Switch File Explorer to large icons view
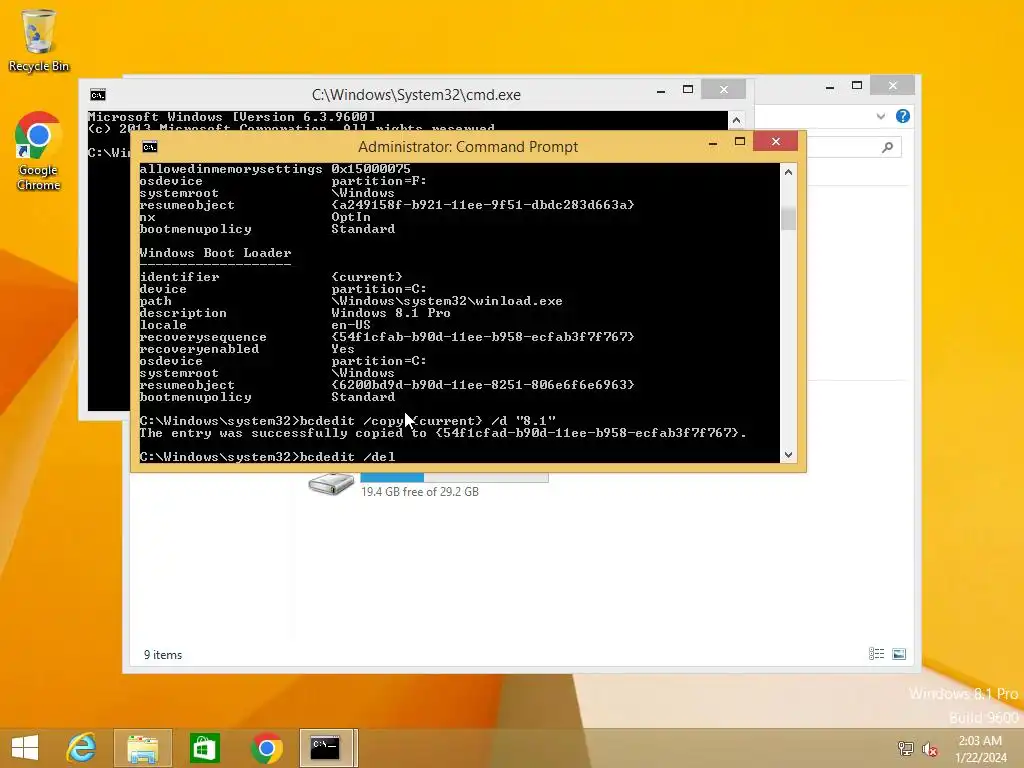This screenshot has height=768, width=1024. click(899, 654)
